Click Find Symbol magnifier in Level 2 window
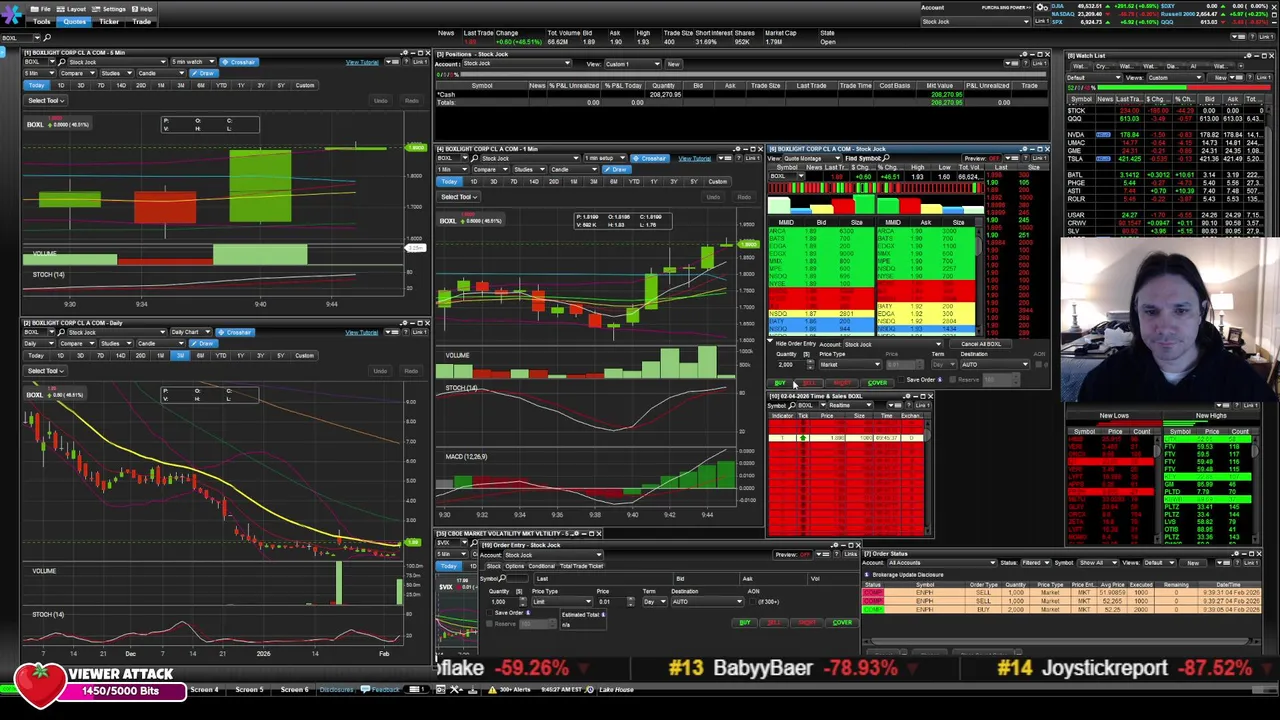 point(888,158)
